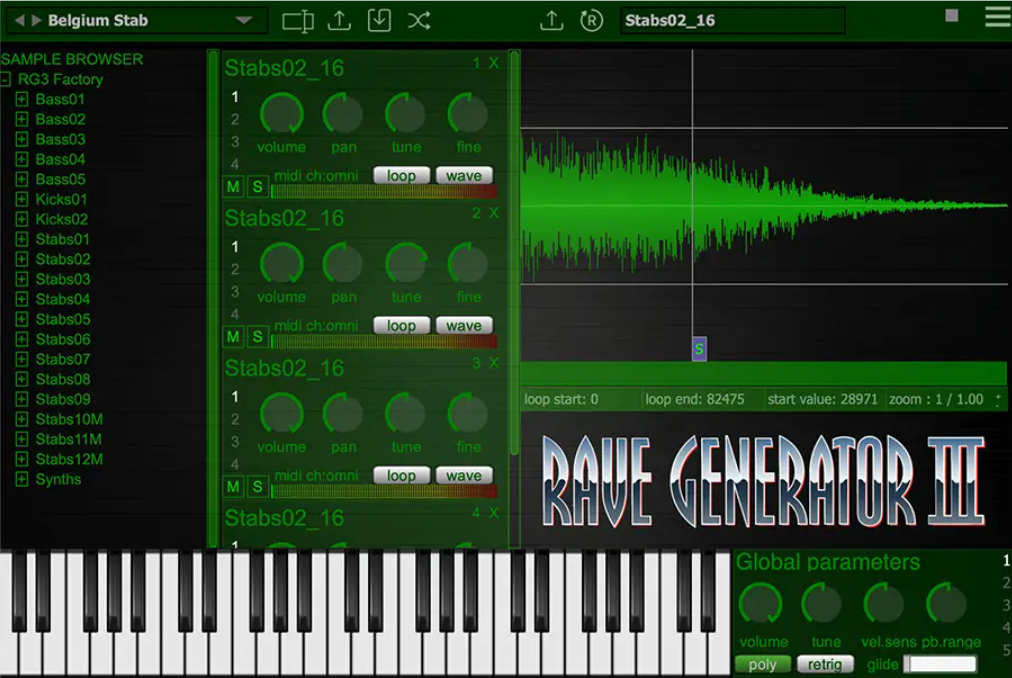This screenshot has width=1012, height=678.
Task: Click the pan knob of layer 3
Action: (343, 414)
